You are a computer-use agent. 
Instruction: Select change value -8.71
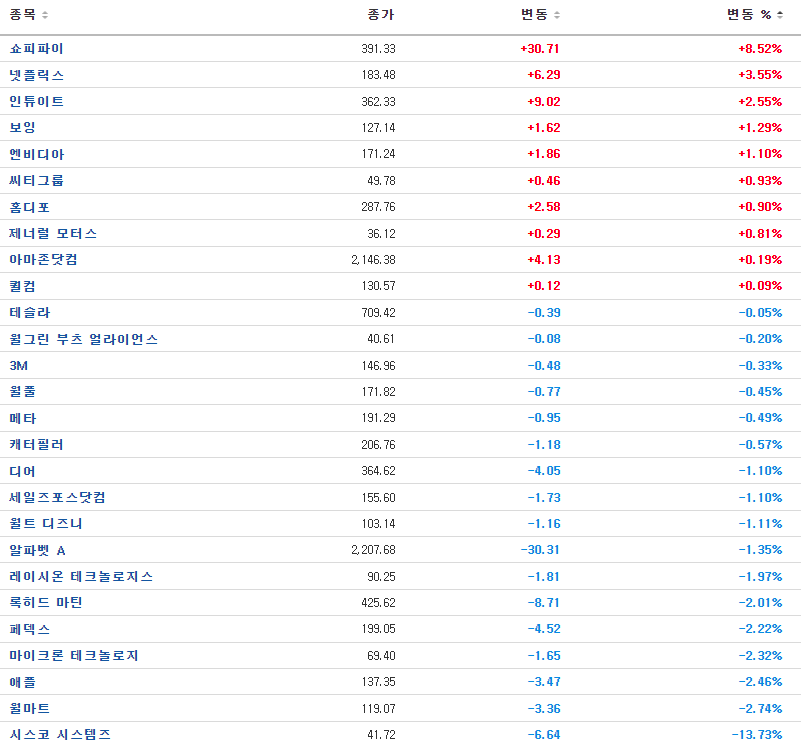(x=544, y=603)
